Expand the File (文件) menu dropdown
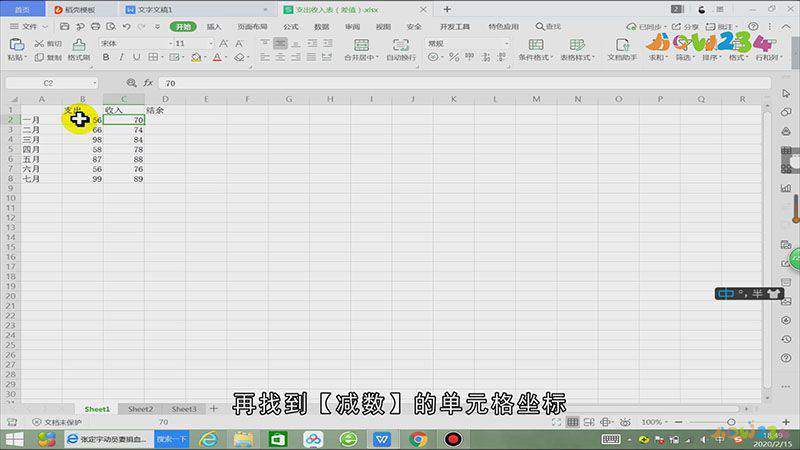This screenshot has width=800, height=450. pos(29,26)
